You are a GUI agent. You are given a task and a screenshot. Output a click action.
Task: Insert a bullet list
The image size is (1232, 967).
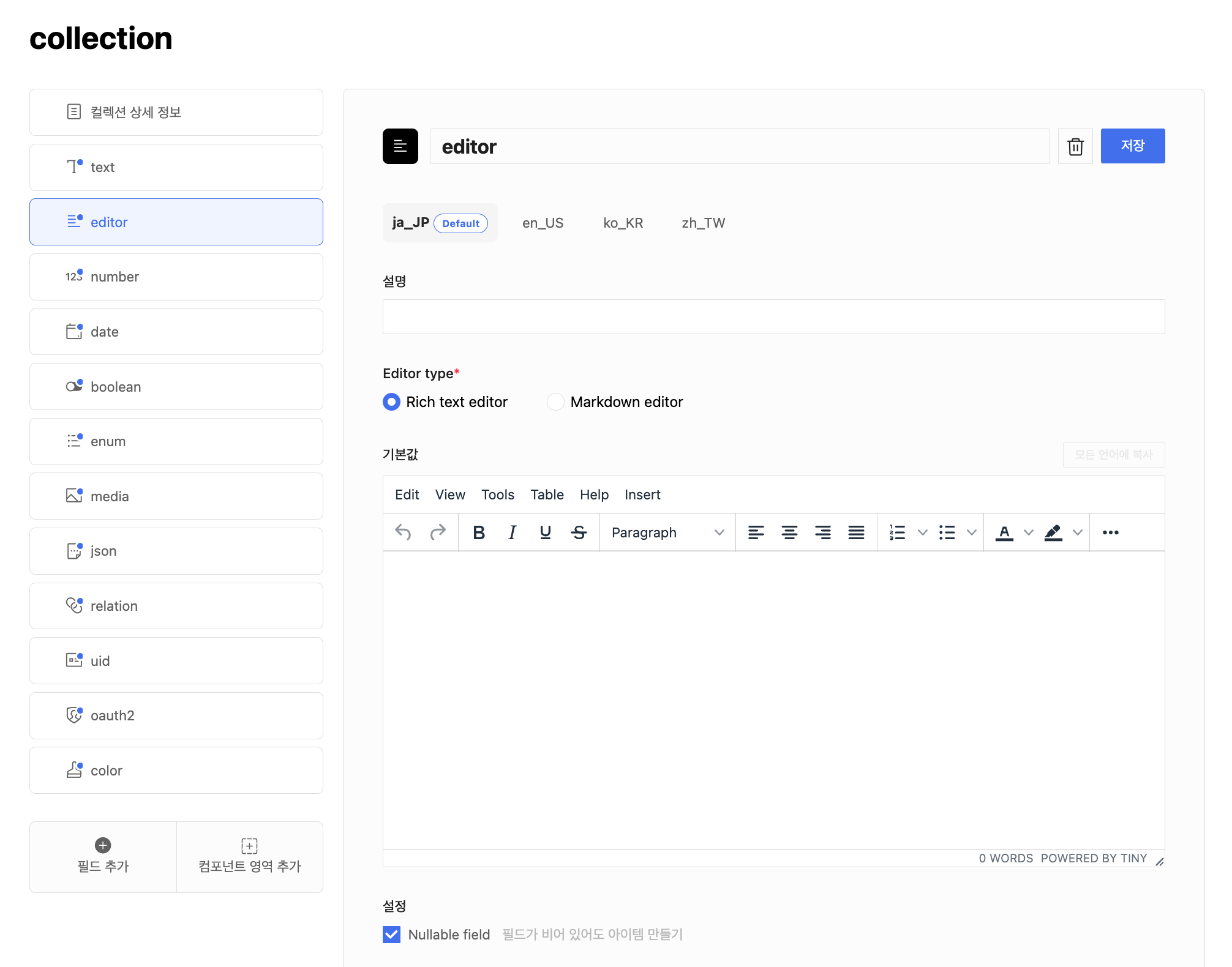[947, 532]
